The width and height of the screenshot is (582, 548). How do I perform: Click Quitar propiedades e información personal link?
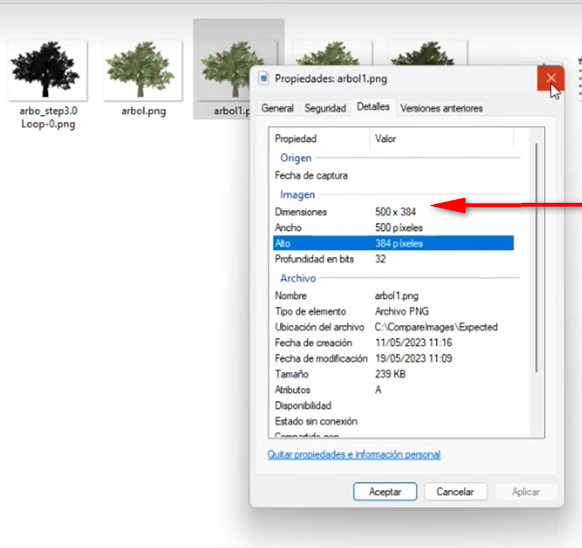354,455
